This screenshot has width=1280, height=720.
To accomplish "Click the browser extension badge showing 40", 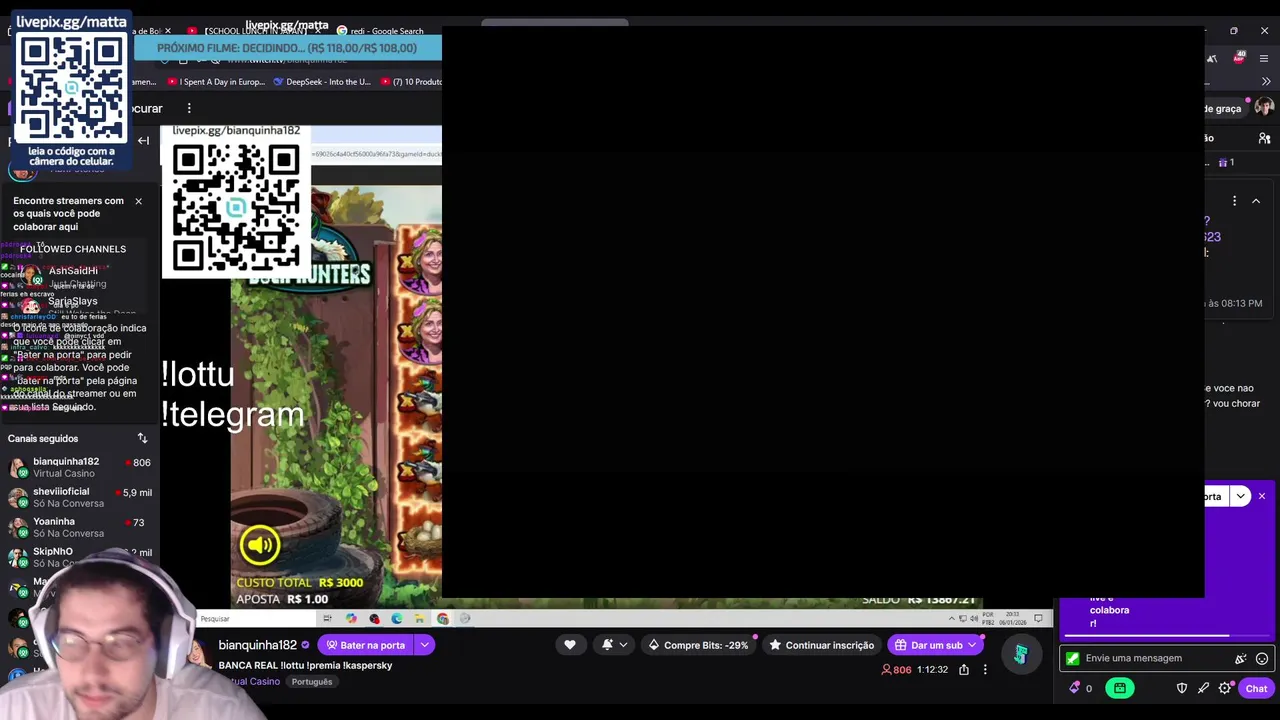I will [x=1239, y=57].
